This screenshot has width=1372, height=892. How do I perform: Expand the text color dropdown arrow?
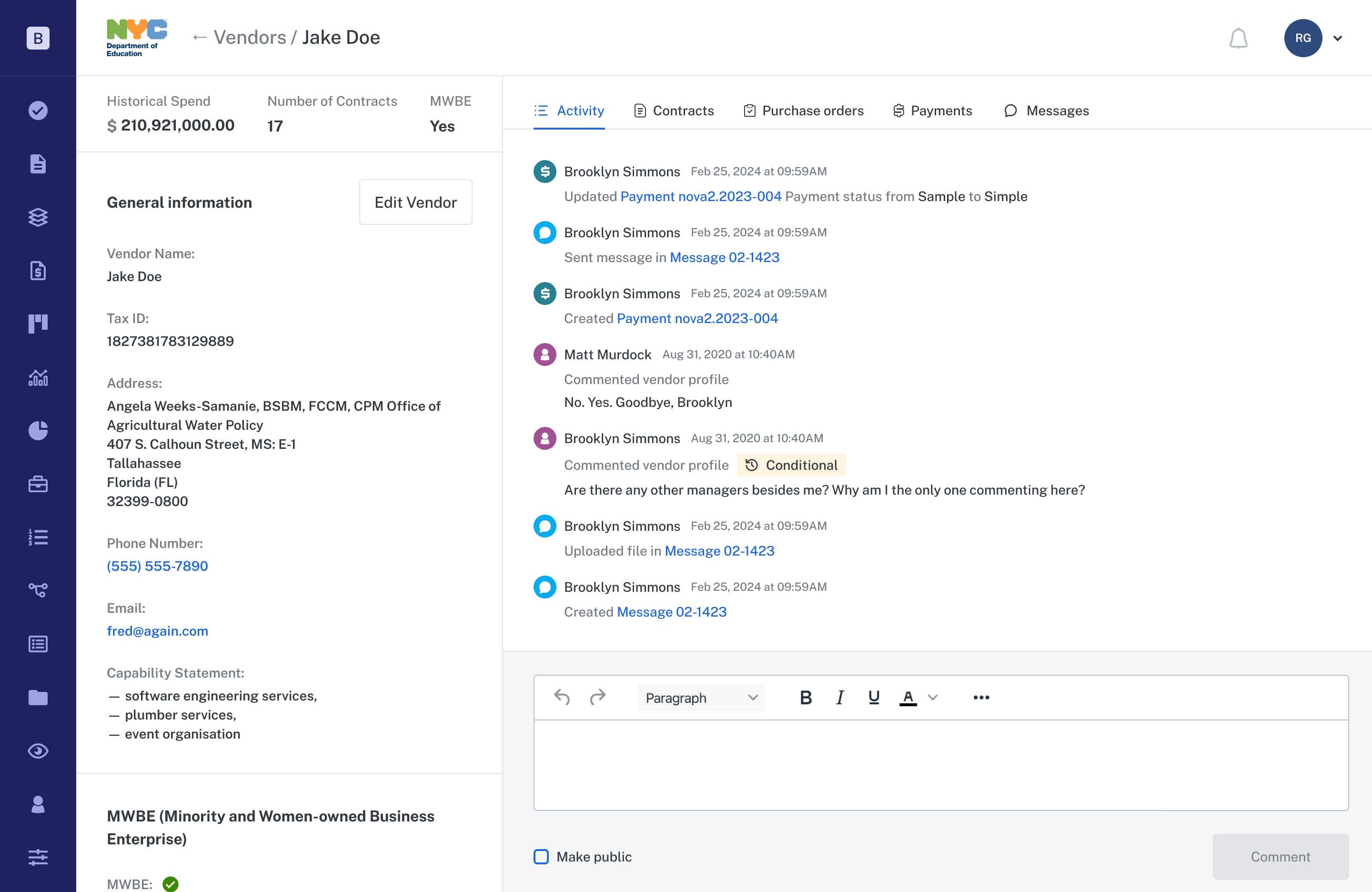click(932, 697)
